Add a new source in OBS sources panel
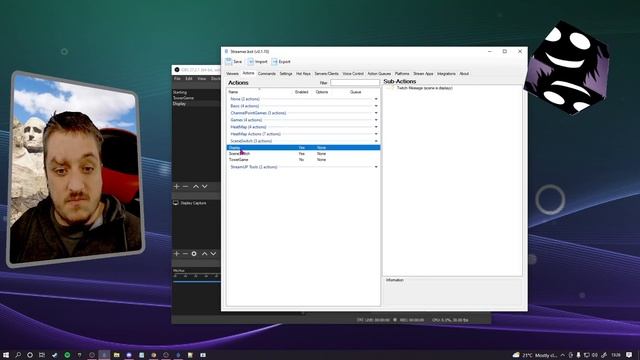Viewport: 640px width, 360px height. (177, 253)
